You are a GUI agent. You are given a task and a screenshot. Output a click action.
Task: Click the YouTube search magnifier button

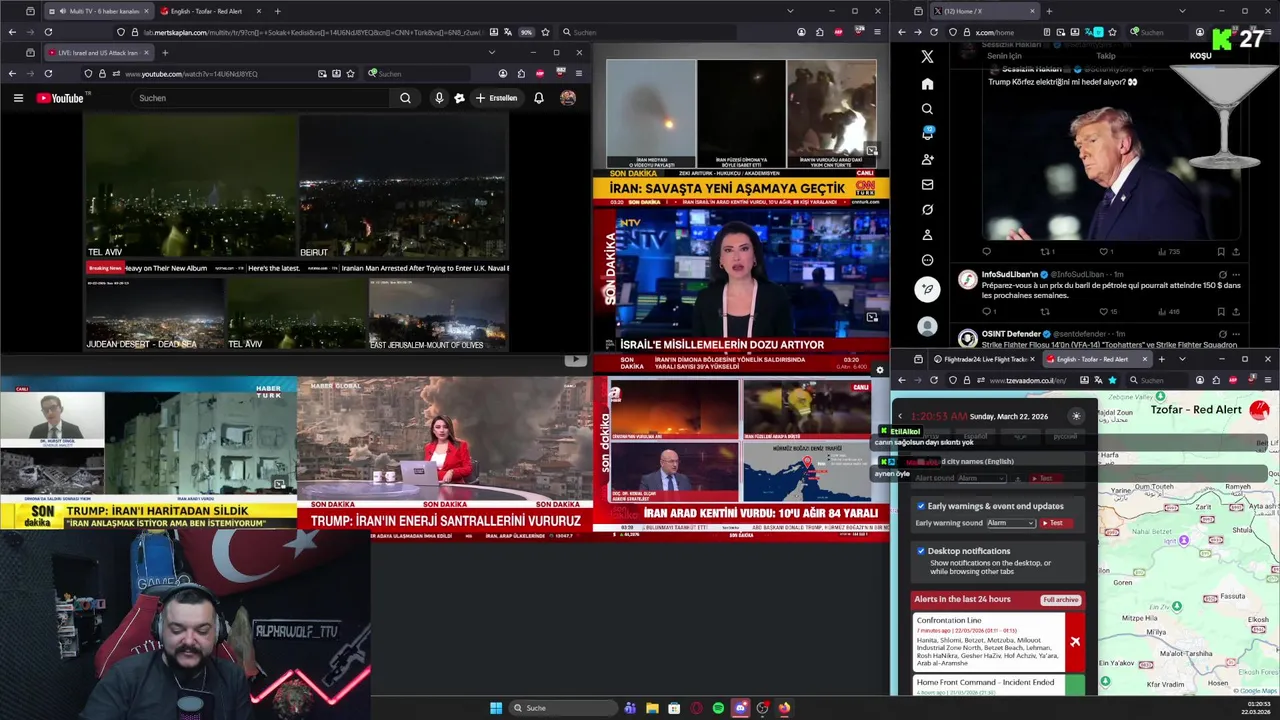[x=405, y=98]
